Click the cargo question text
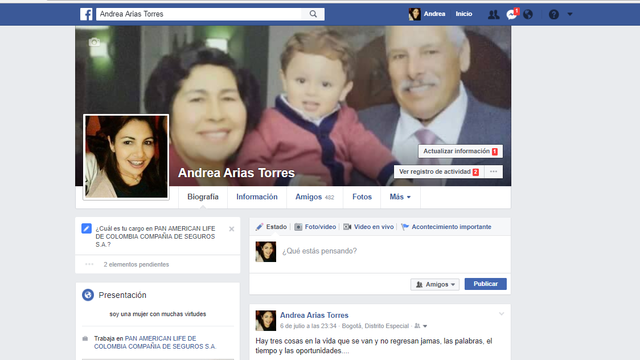The image size is (640, 360). [156, 236]
